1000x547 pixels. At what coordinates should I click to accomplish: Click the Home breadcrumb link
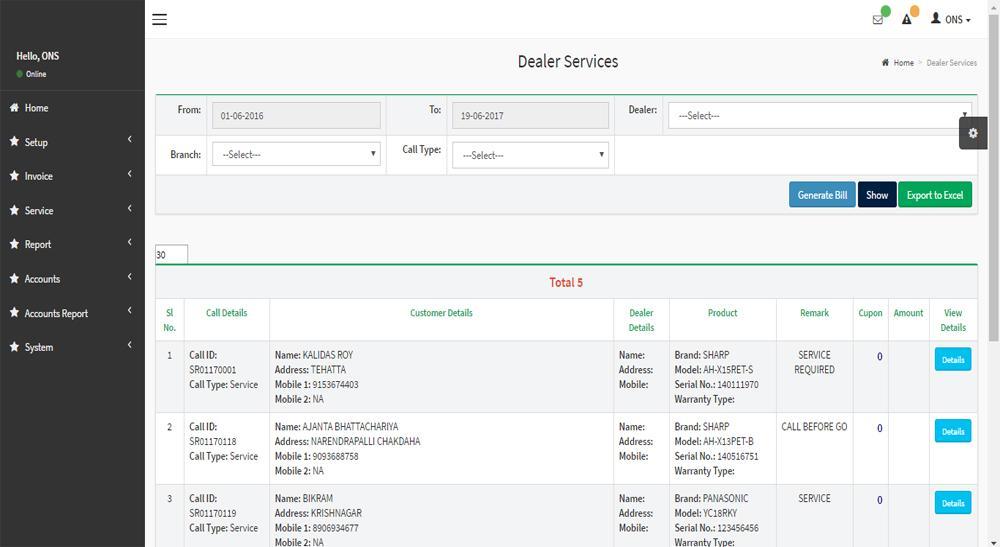903,62
